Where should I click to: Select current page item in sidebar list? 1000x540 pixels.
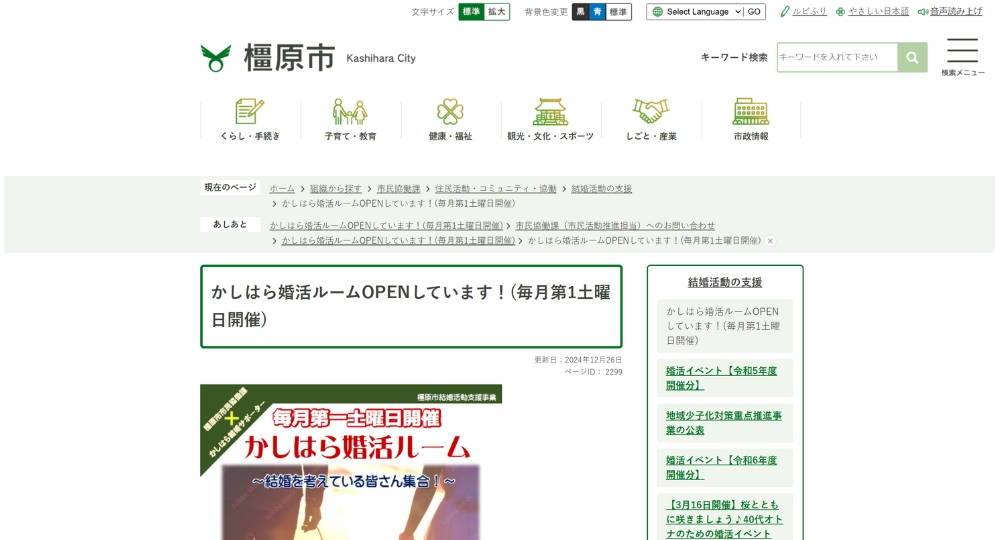(724, 326)
